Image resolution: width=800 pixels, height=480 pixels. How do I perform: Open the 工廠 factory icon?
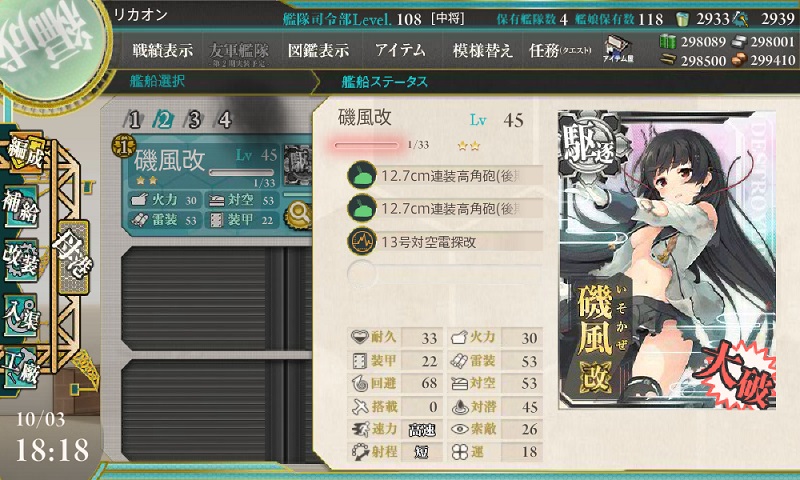point(21,368)
